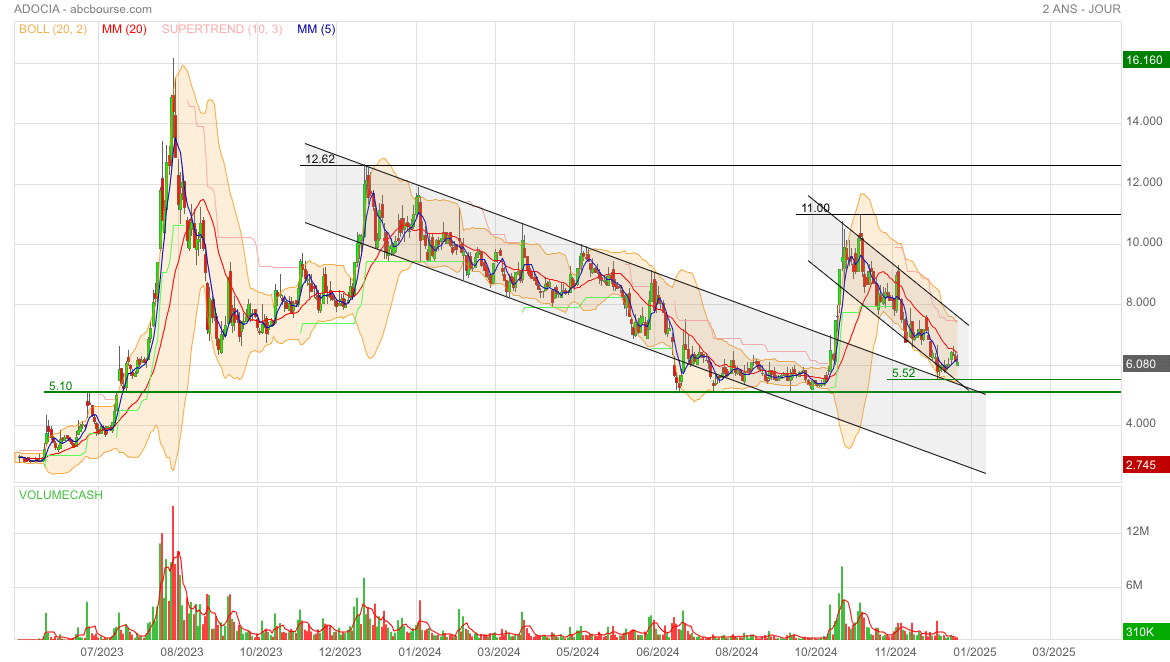Screen dimensions: 1170x662
Task: Click the 14.000 price axis value
Action: [x=1144, y=121]
